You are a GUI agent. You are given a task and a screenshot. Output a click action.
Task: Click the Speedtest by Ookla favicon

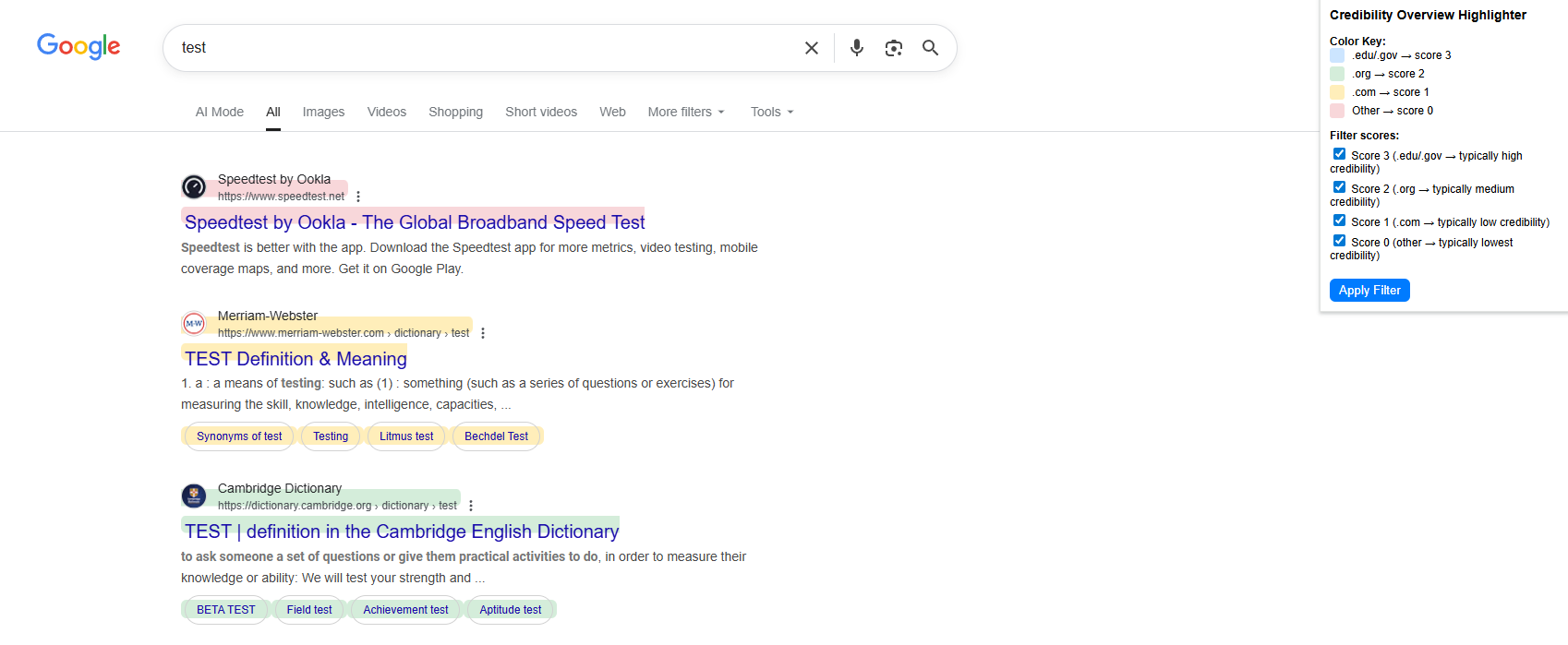[194, 187]
